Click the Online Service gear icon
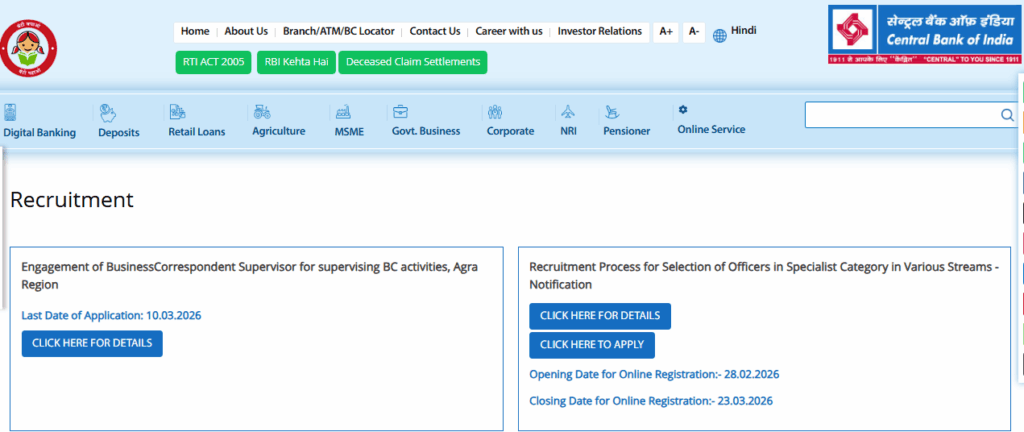 click(x=683, y=109)
